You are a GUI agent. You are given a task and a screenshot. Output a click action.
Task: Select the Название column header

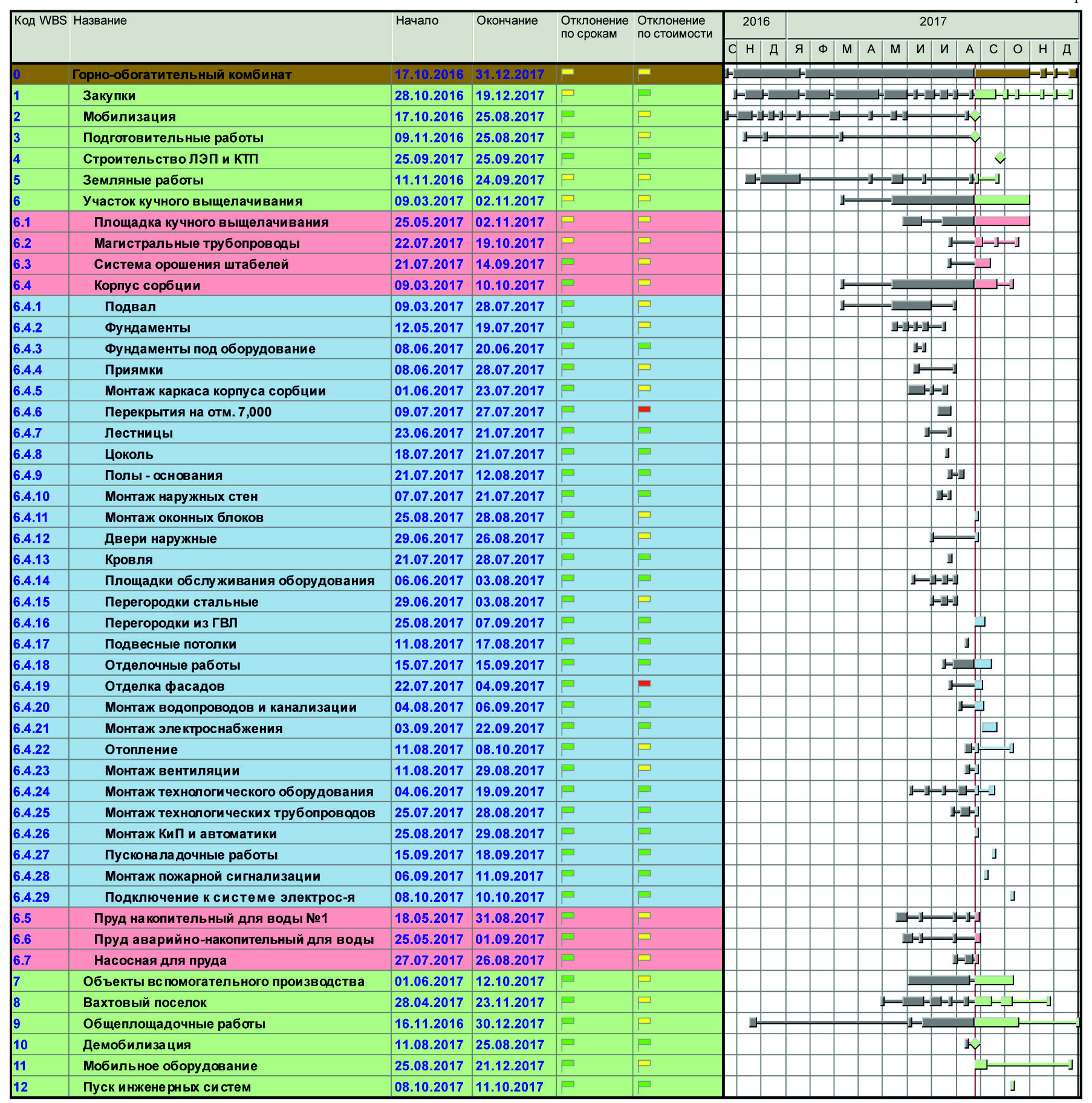pos(100,21)
